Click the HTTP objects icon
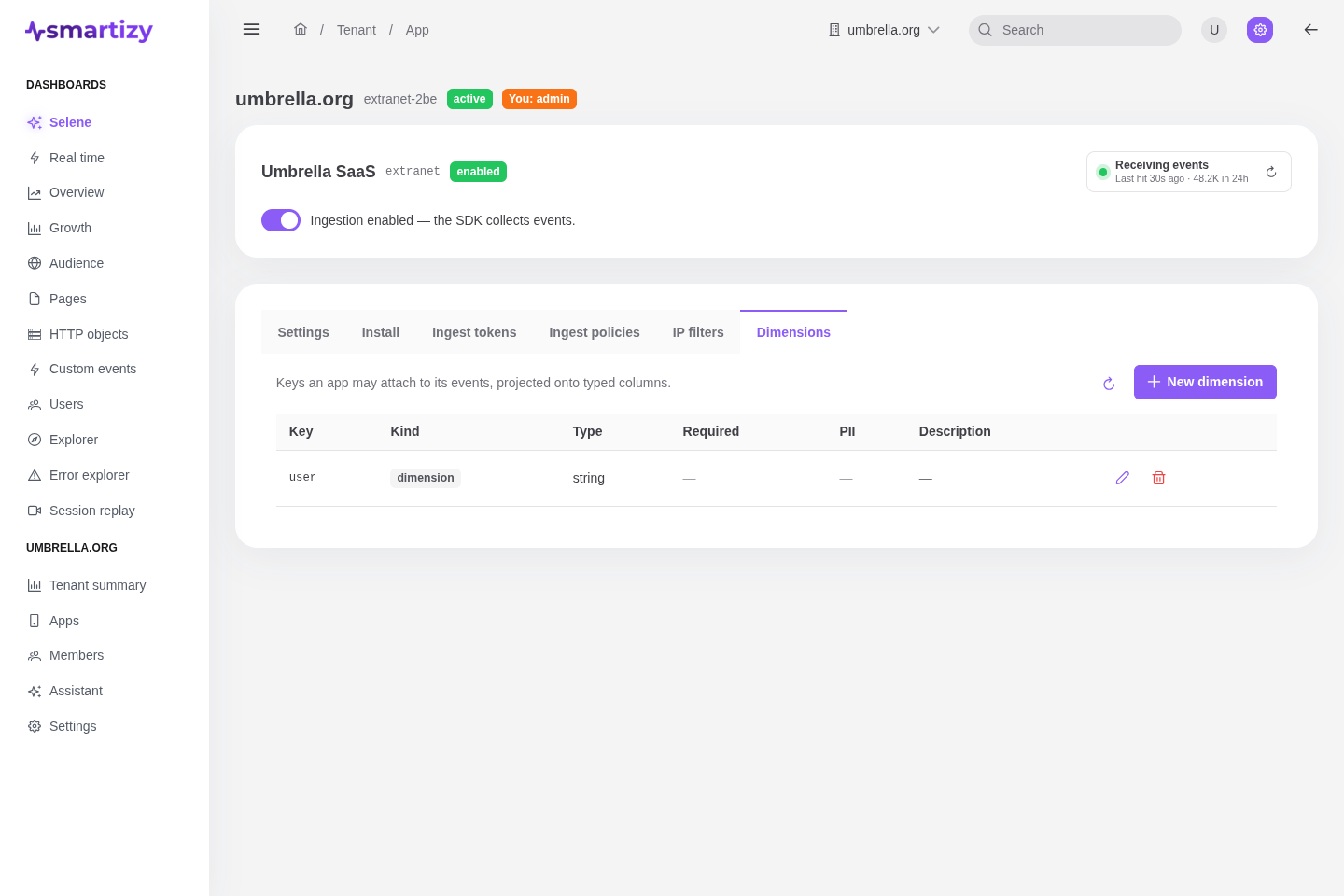This screenshot has width=1344, height=896. 35,334
